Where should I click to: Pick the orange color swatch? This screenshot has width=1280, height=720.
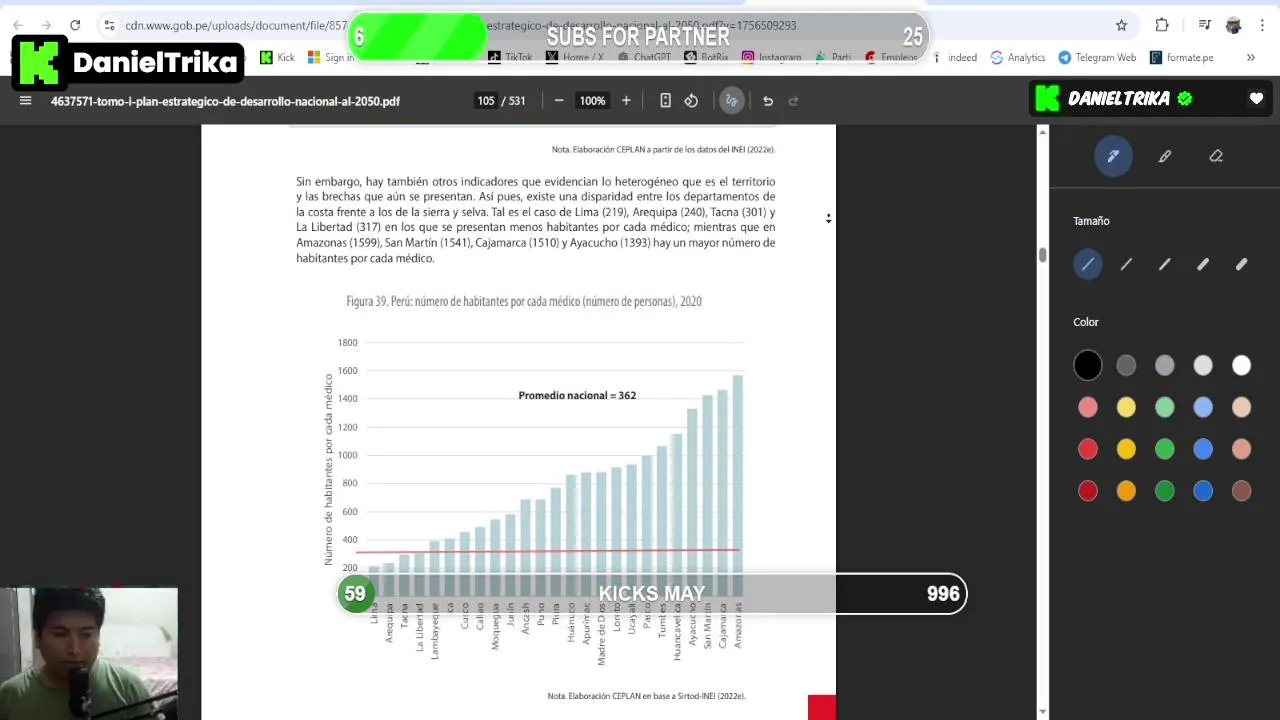coord(1126,491)
